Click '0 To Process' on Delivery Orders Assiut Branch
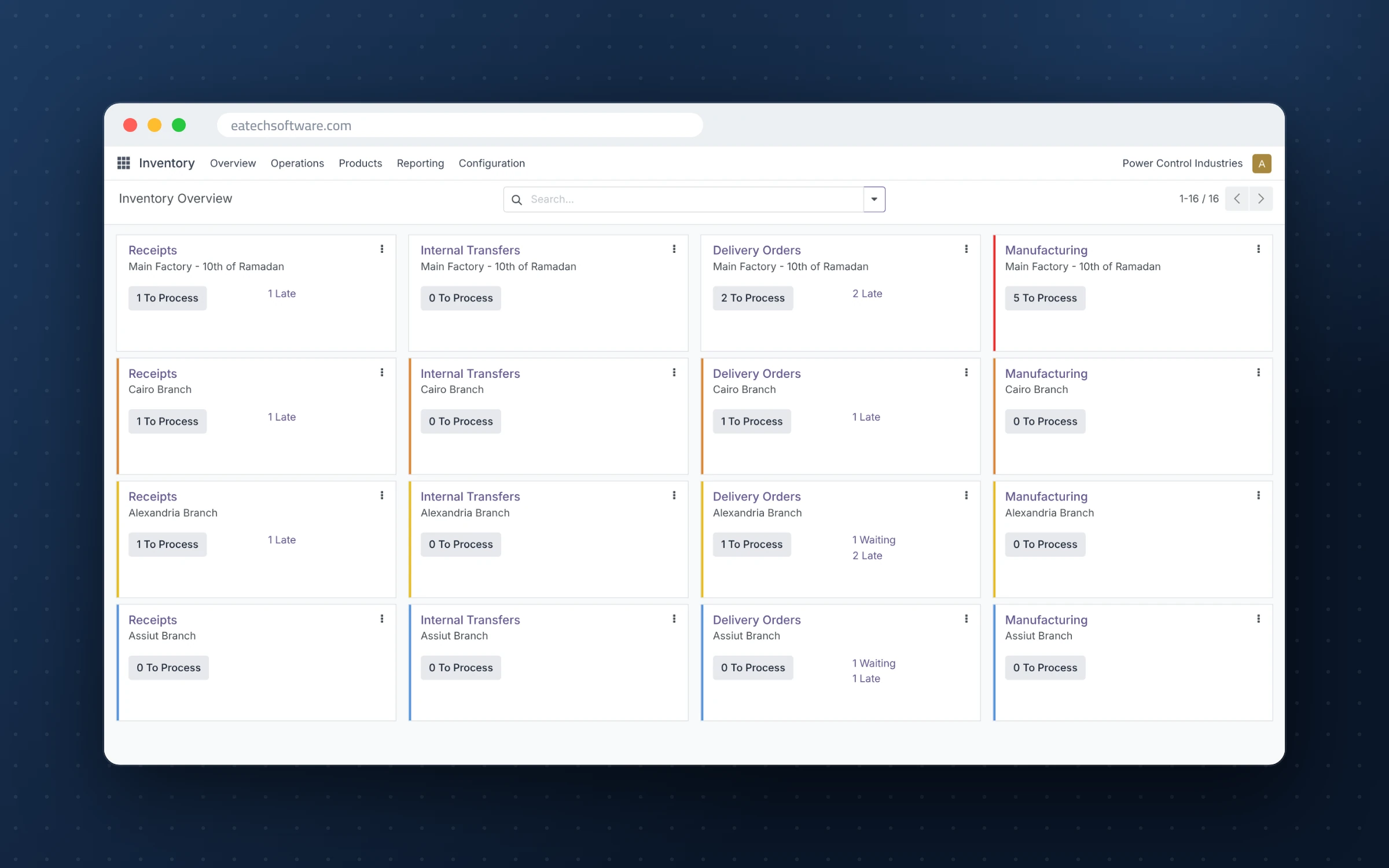 pos(753,668)
